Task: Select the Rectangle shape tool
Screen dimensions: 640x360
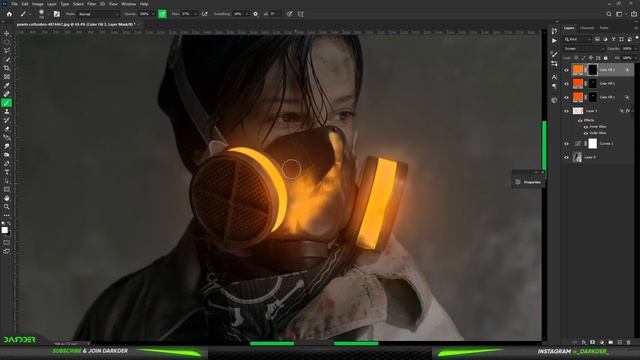Action: coord(7,190)
